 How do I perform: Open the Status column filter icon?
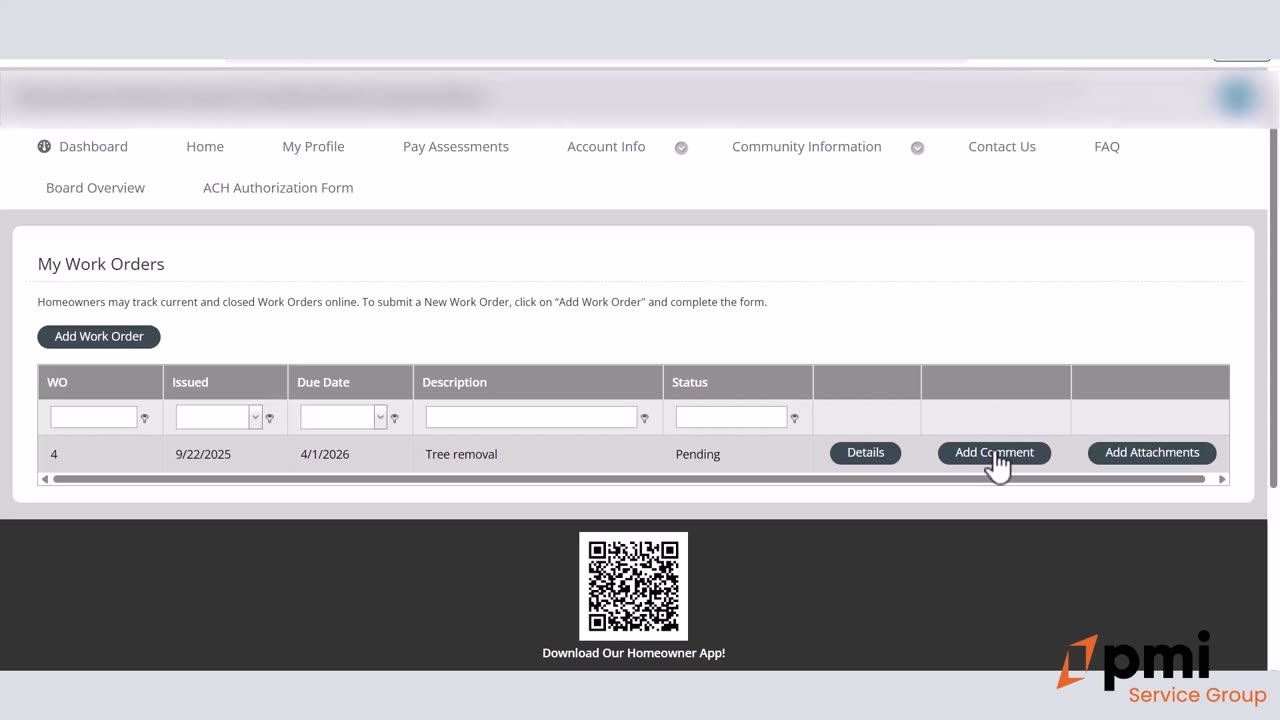point(795,418)
